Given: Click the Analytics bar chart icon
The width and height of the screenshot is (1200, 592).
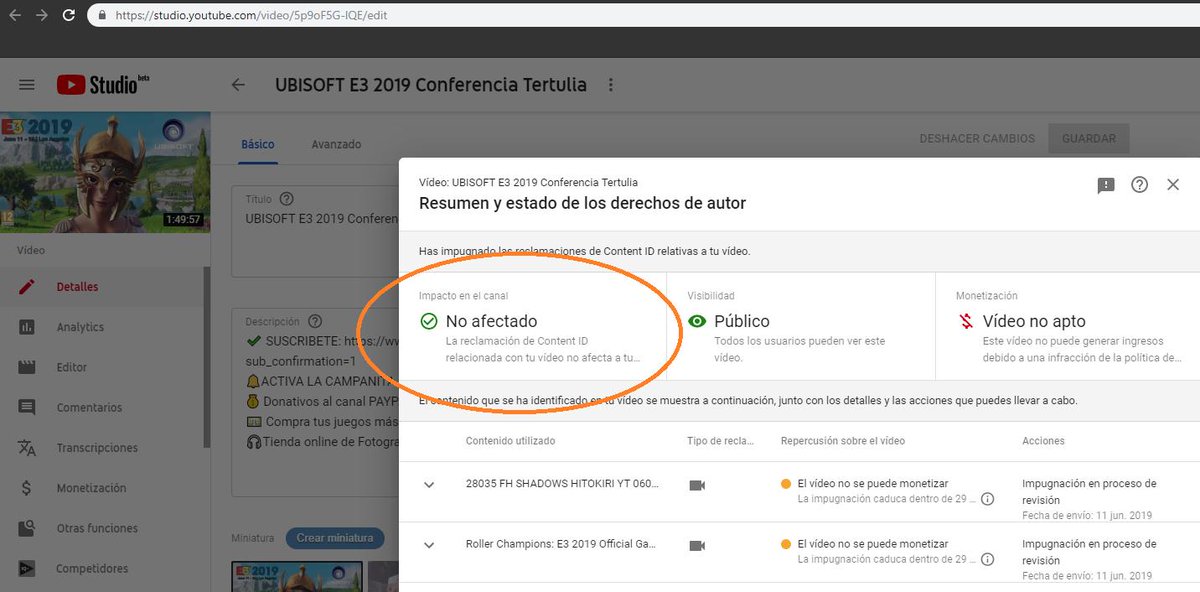Looking at the screenshot, I should 27,327.
